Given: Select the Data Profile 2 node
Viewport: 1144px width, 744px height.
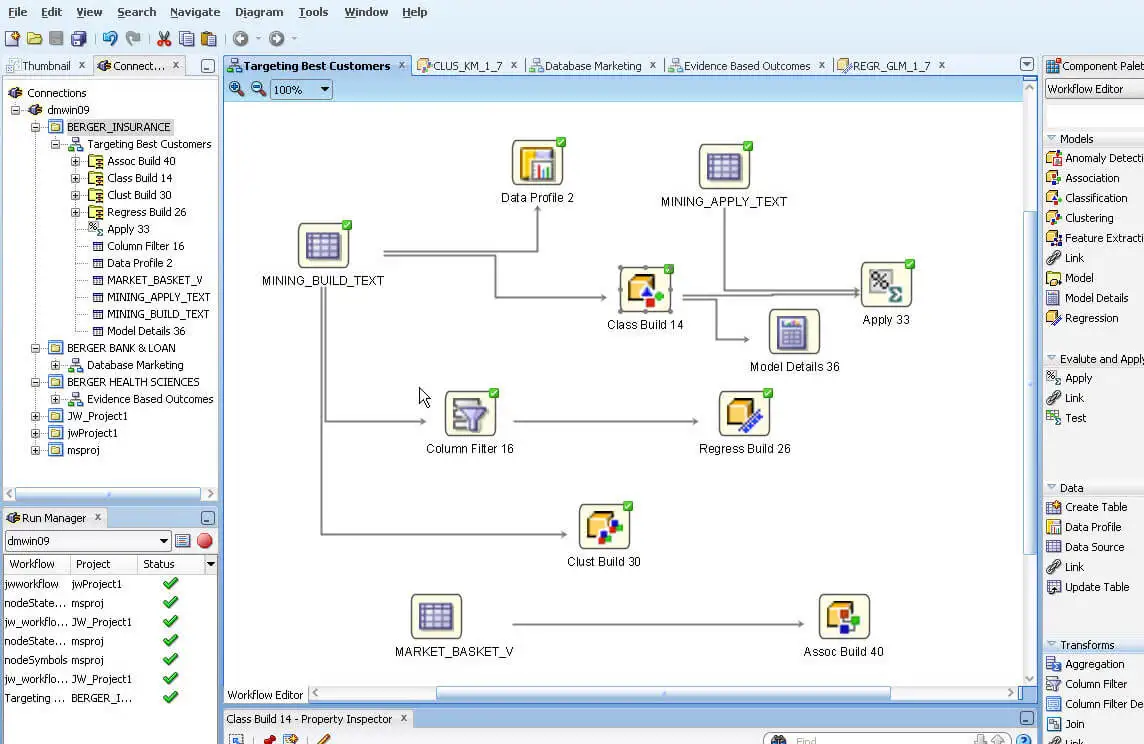Looking at the screenshot, I should click(x=537, y=163).
